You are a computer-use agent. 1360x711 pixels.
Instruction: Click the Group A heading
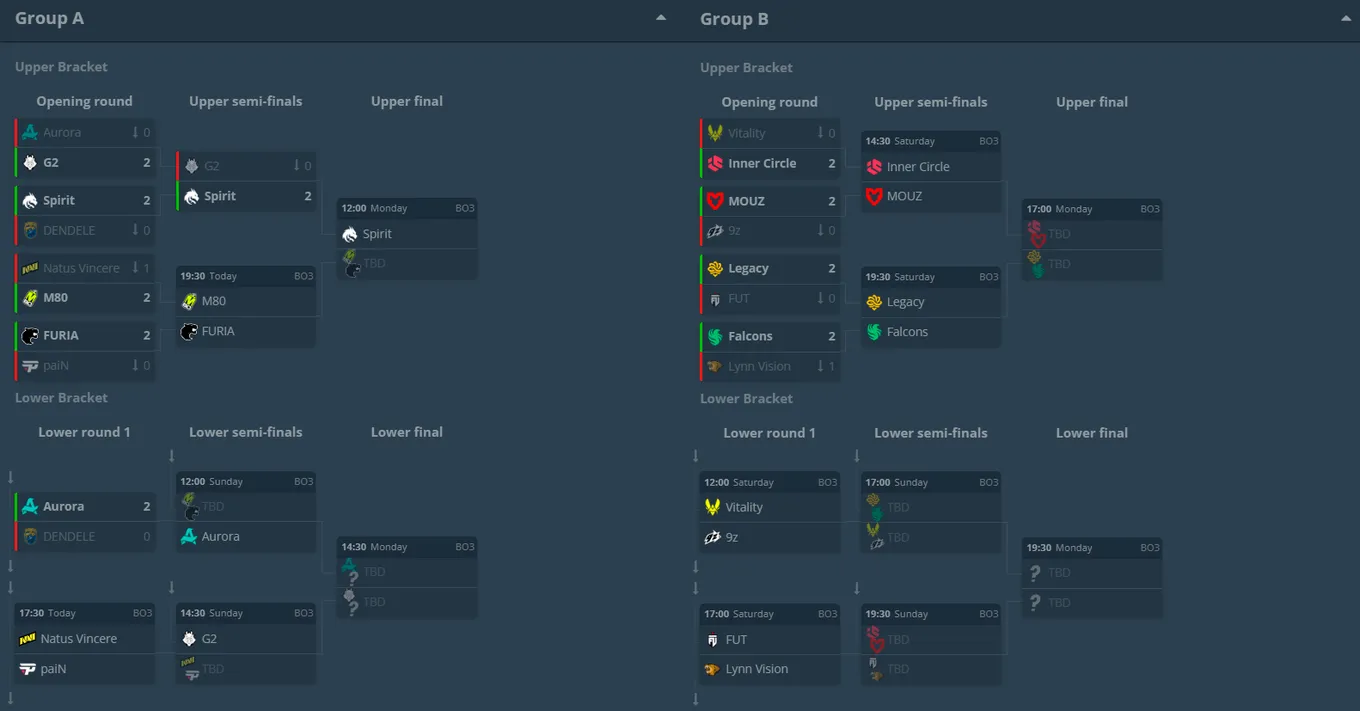49,18
